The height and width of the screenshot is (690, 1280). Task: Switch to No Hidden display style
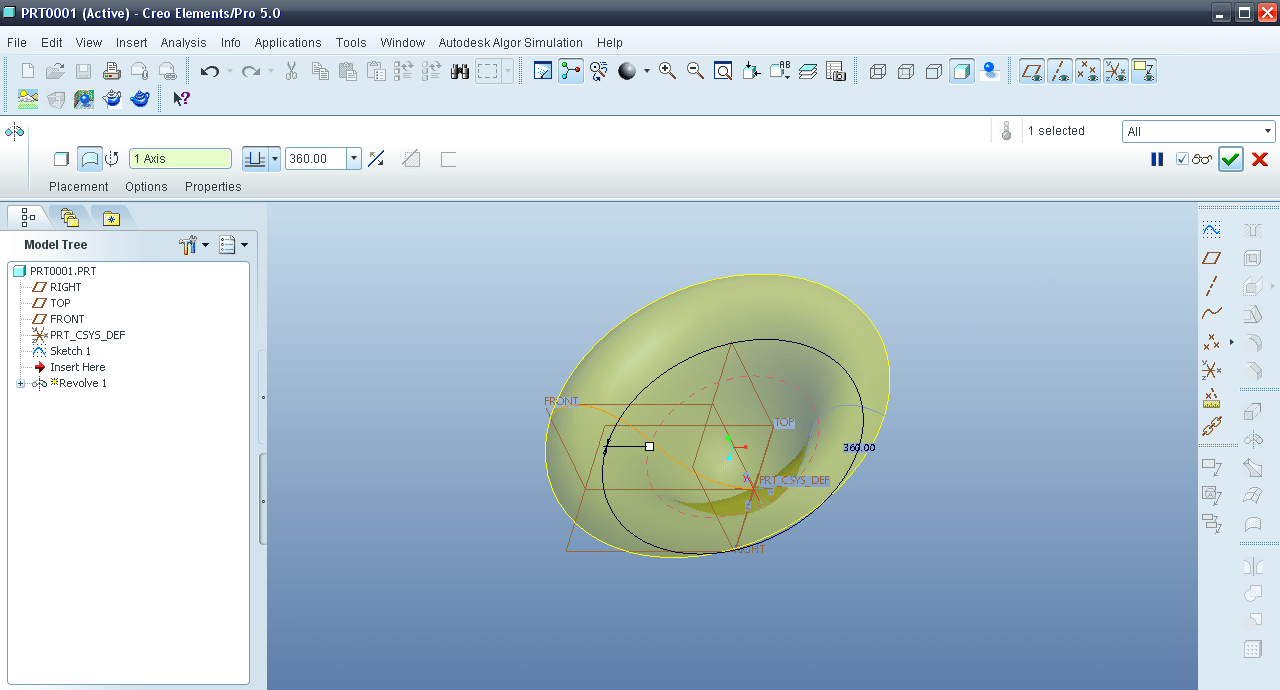coord(934,71)
